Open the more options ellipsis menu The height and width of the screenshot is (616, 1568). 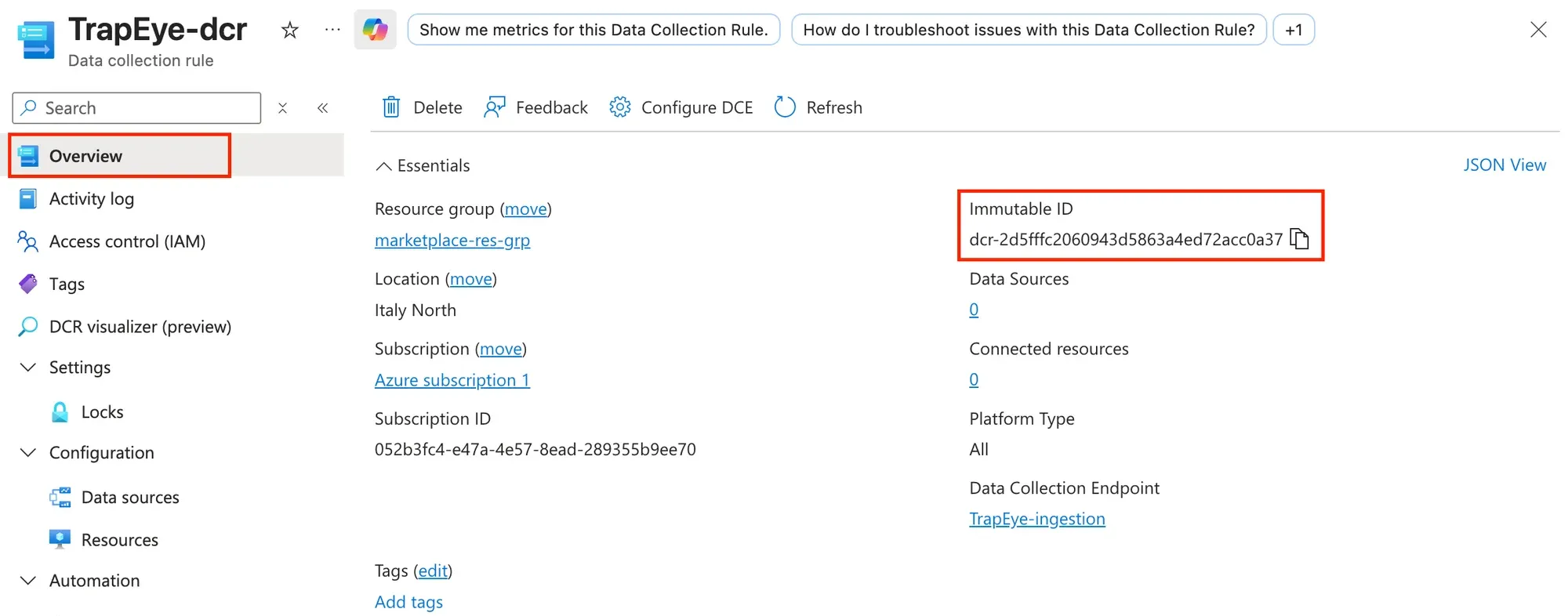coord(332,30)
